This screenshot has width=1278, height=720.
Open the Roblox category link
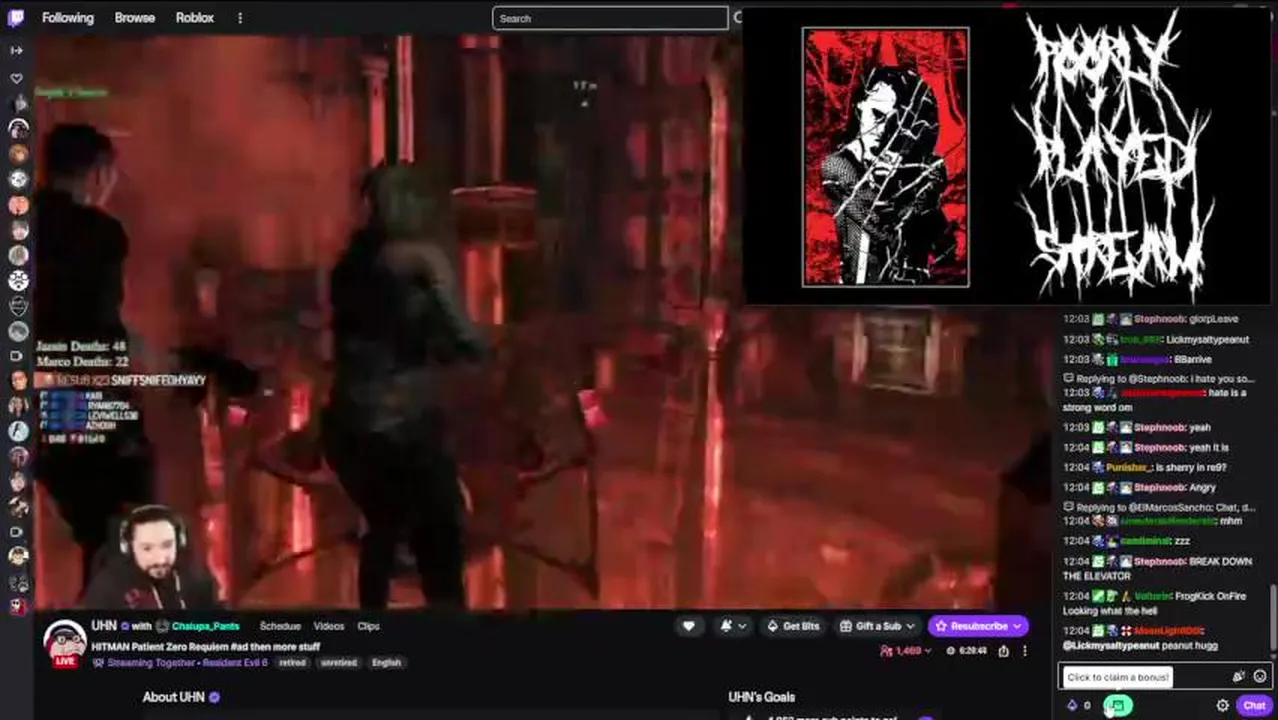click(195, 18)
